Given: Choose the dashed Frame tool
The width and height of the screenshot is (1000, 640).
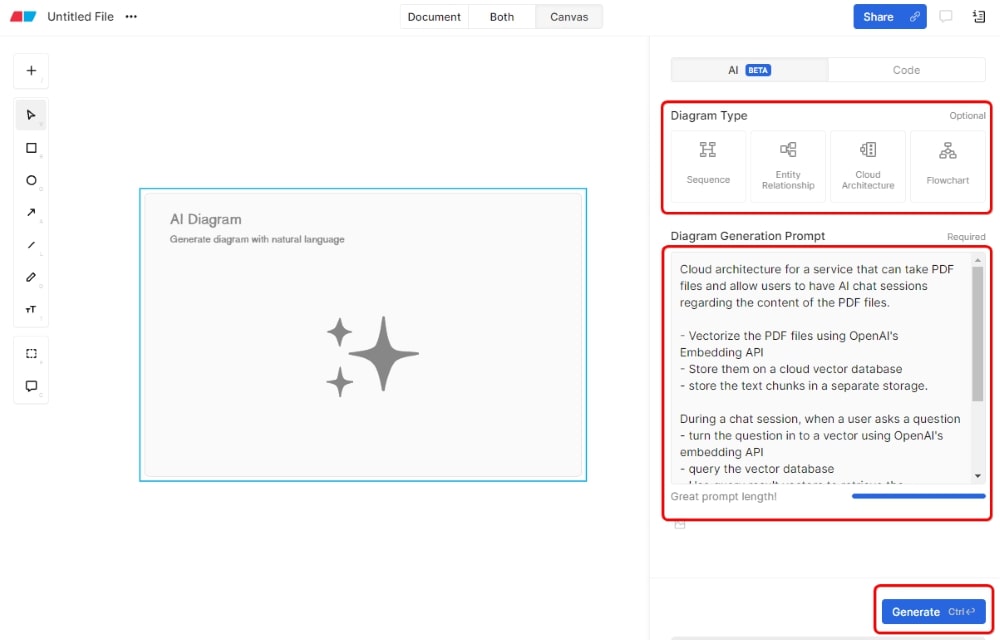Looking at the screenshot, I should click(31, 354).
